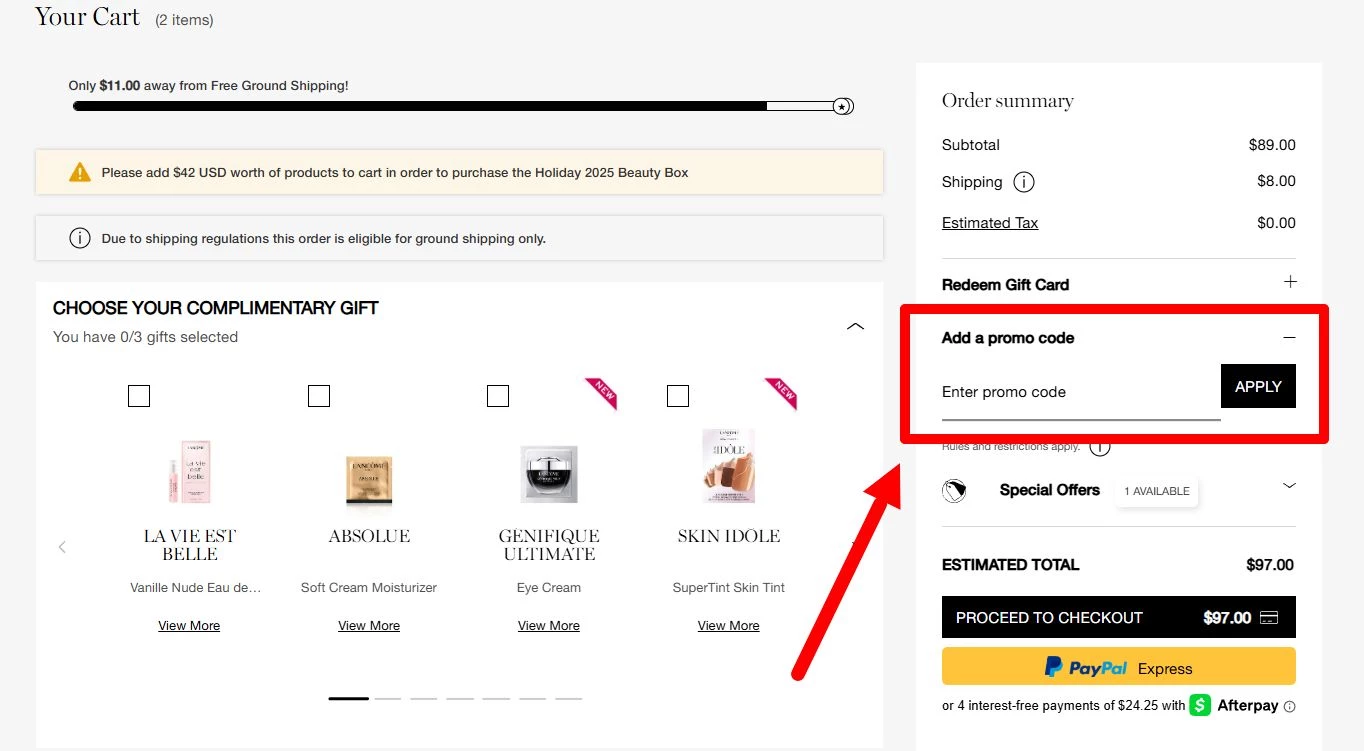This screenshot has width=1364, height=751.
Task: Pay with PayPal Express
Action: pos(1118,667)
